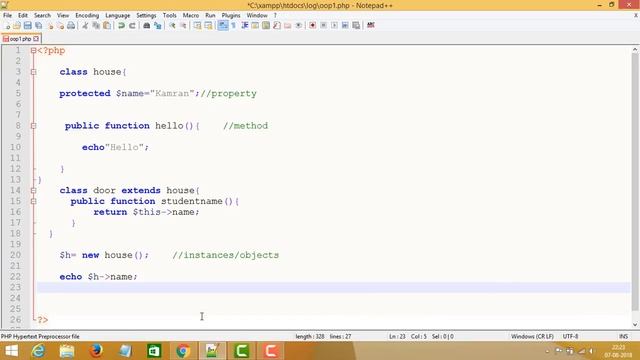Open Google Chrome from the taskbar
The image size is (640, 360).
tap(183, 351)
